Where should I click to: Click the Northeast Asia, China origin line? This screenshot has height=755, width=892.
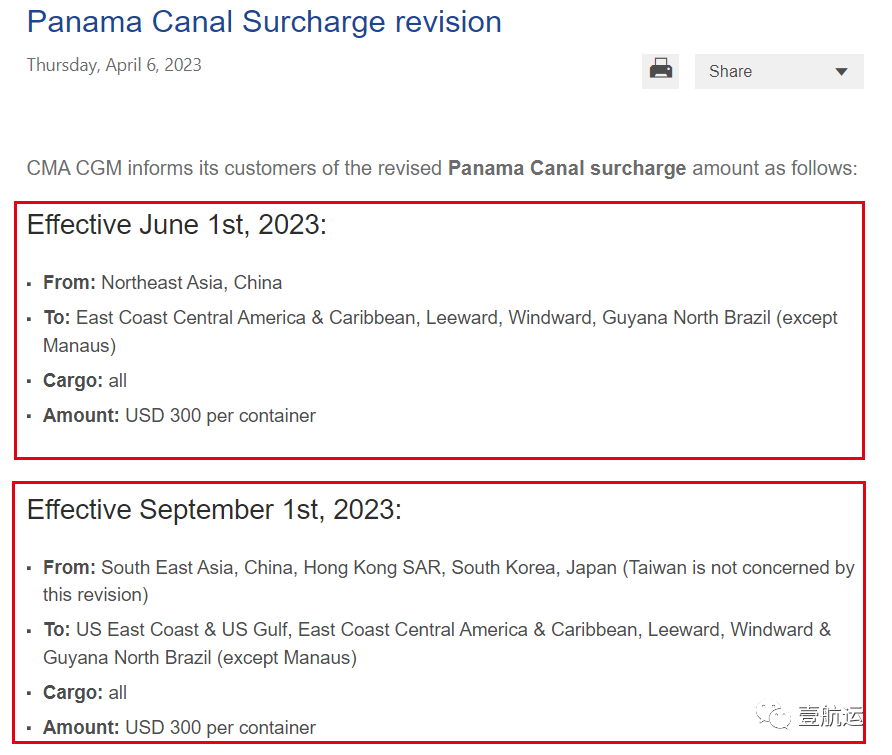click(x=163, y=283)
